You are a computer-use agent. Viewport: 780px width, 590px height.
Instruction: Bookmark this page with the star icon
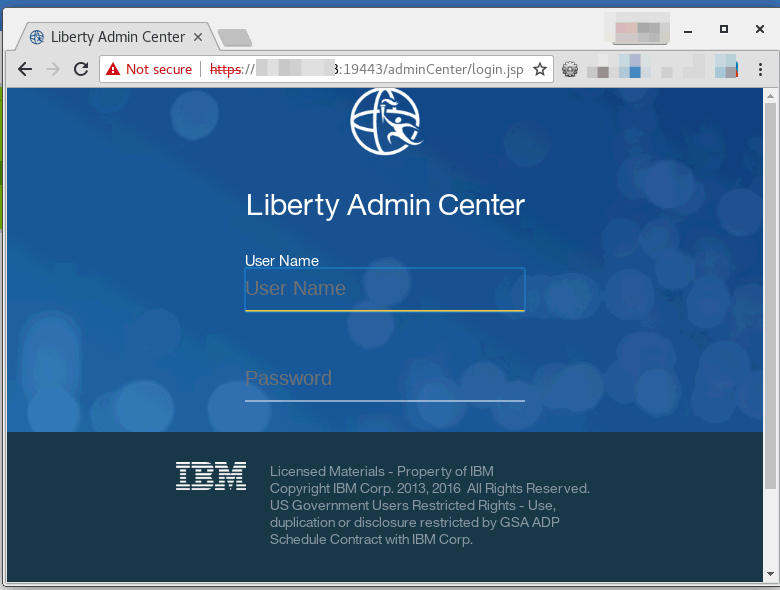click(540, 69)
